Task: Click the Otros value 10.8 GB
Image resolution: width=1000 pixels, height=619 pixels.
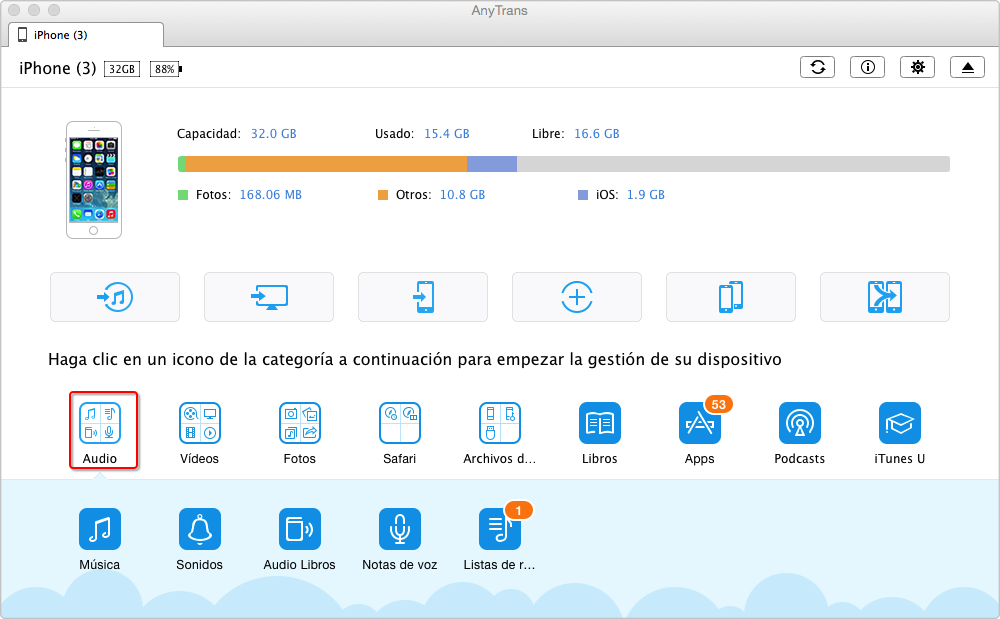Action: pos(462,195)
